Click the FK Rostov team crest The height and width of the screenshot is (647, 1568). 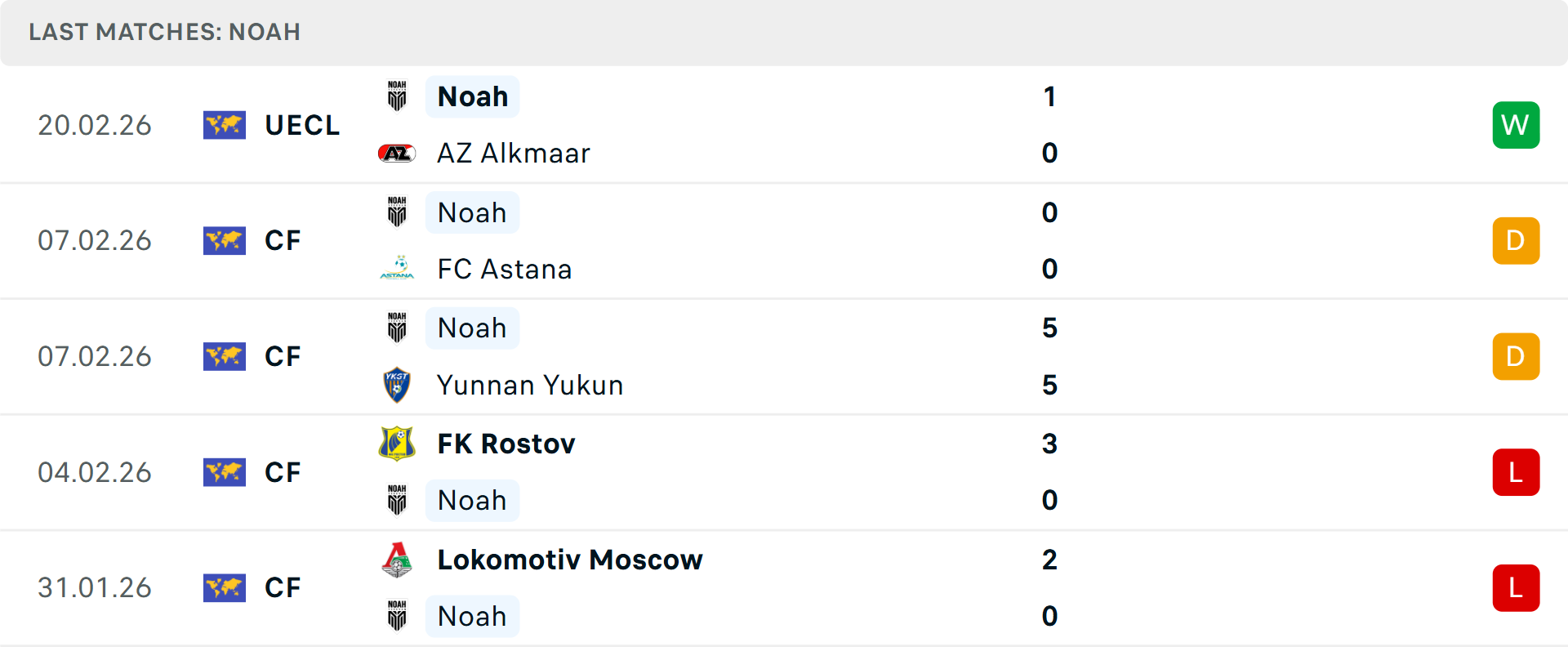[397, 444]
